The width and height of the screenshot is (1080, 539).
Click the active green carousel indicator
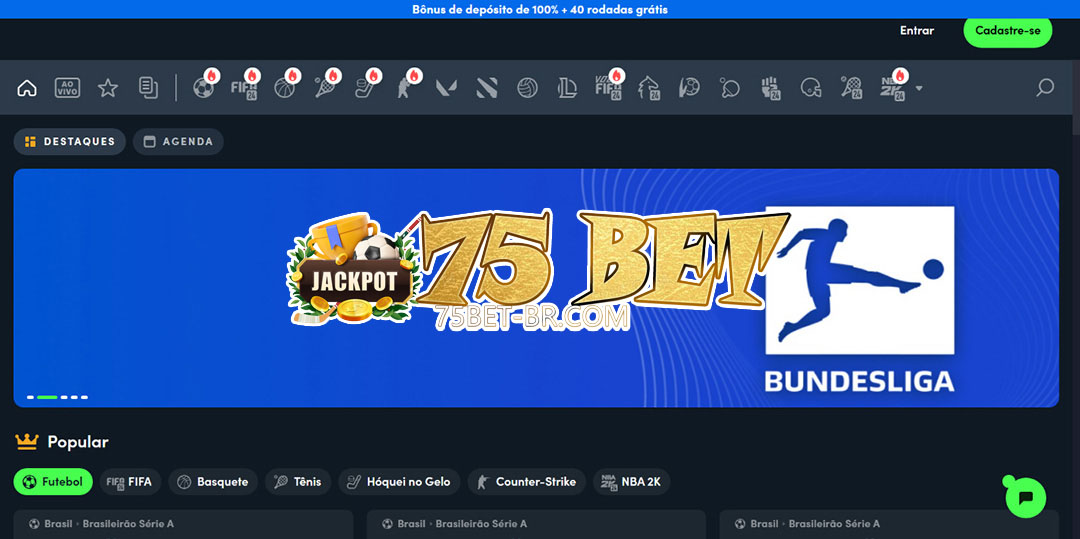tap(47, 397)
